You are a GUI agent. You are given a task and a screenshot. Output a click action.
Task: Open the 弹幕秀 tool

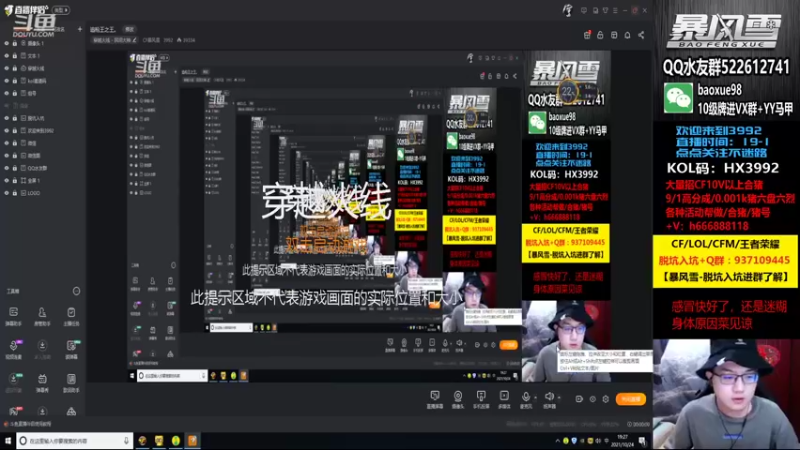[42, 382]
